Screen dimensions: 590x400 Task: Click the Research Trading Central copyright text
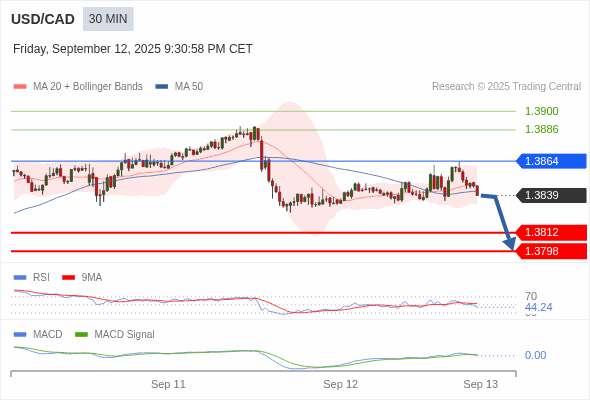click(506, 87)
